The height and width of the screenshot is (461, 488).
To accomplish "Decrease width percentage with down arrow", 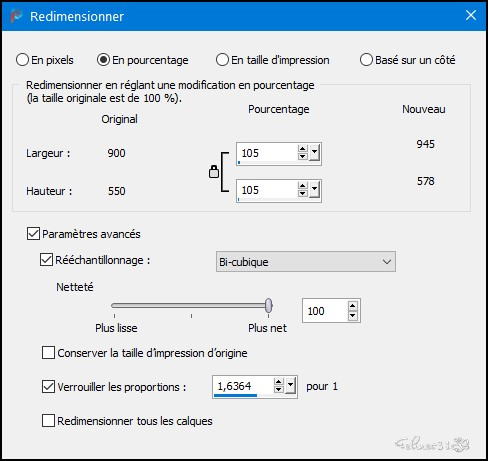I will point(302,156).
